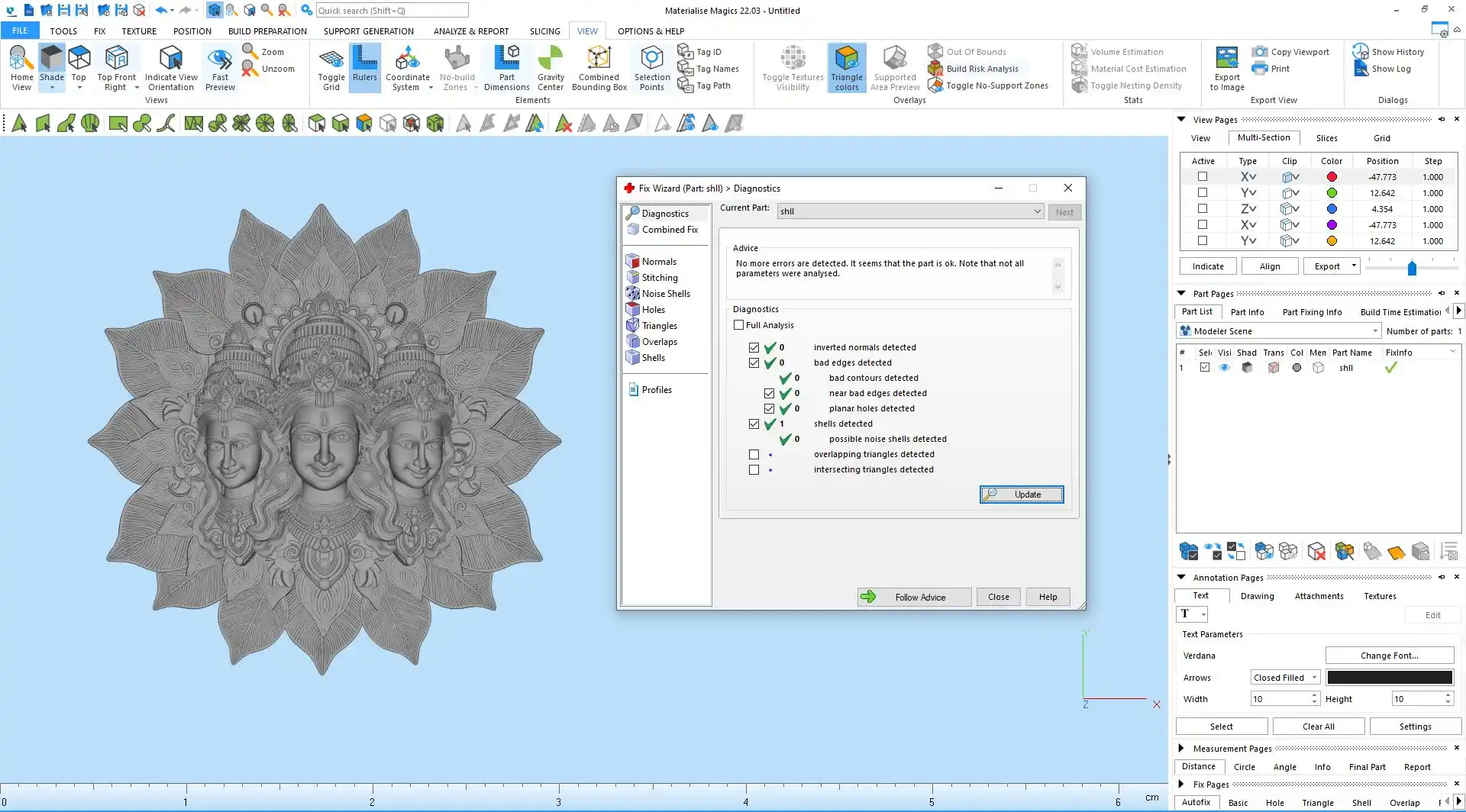Check overlapping triangles detected box

pyautogui.click(x=754, y=454)
